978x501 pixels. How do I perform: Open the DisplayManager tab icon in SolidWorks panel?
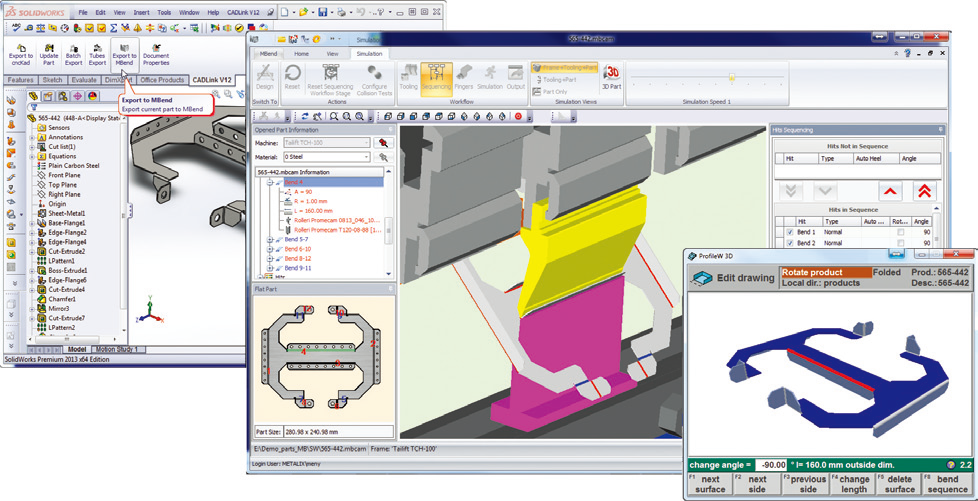coord(92,96)
